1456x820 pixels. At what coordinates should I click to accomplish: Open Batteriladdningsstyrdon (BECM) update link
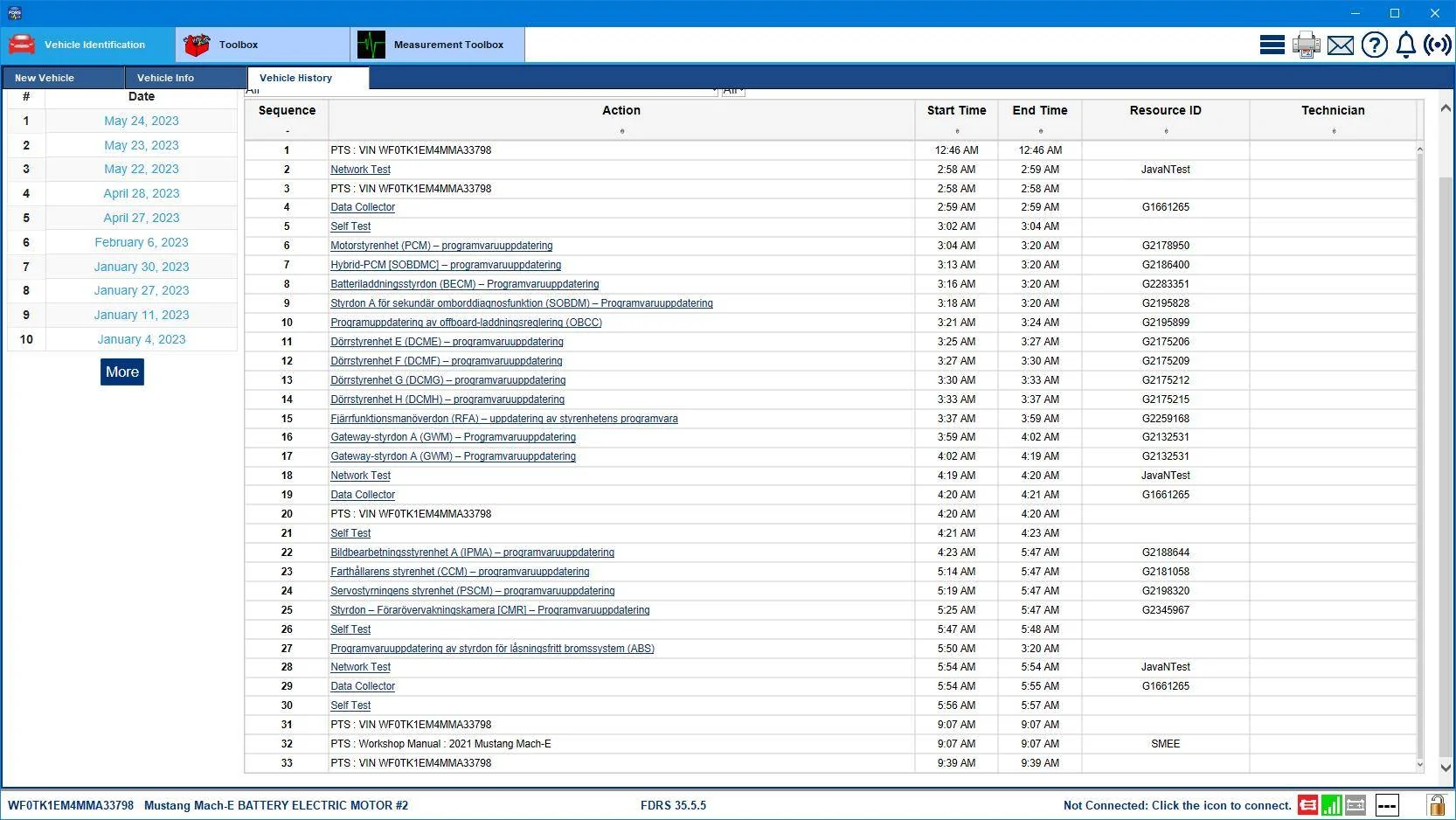(465, 284)
